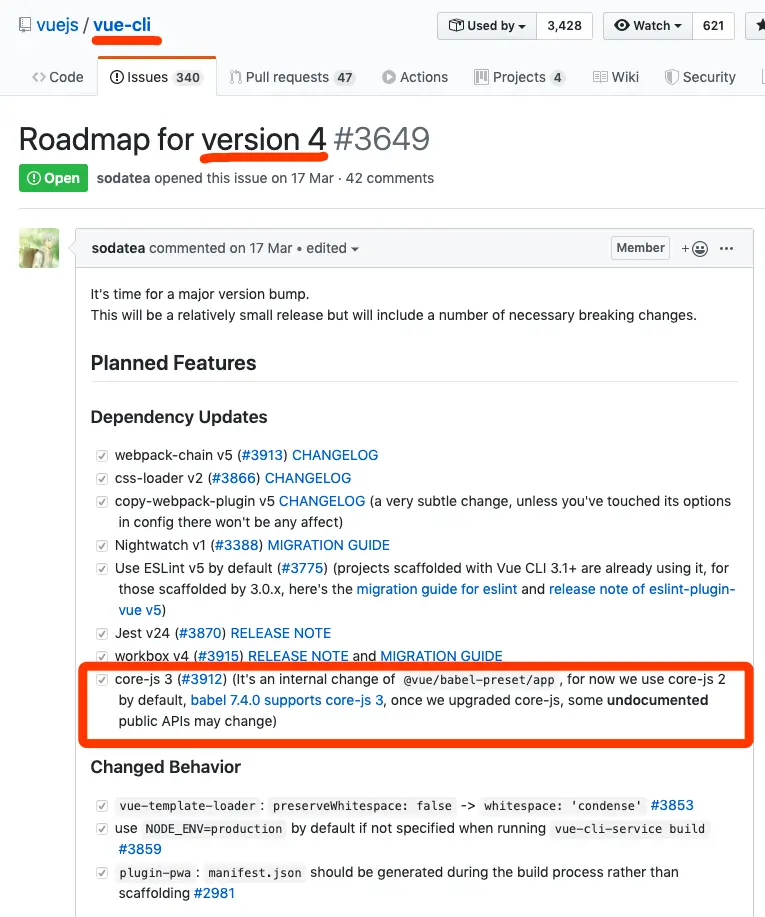Viewport: 765px width, 917px height.
Task: Open the babel 7.4.0 supports core-js 3 link
Action: point(287,701)
